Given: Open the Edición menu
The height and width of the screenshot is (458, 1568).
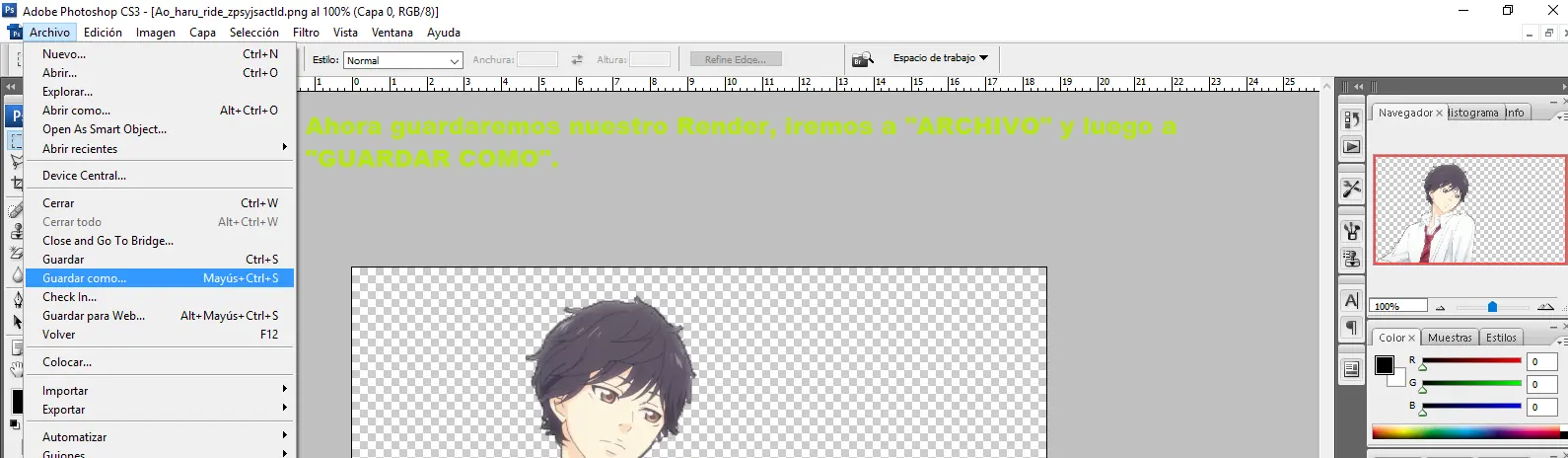Looking at the screenshot, I should [103, 33].
